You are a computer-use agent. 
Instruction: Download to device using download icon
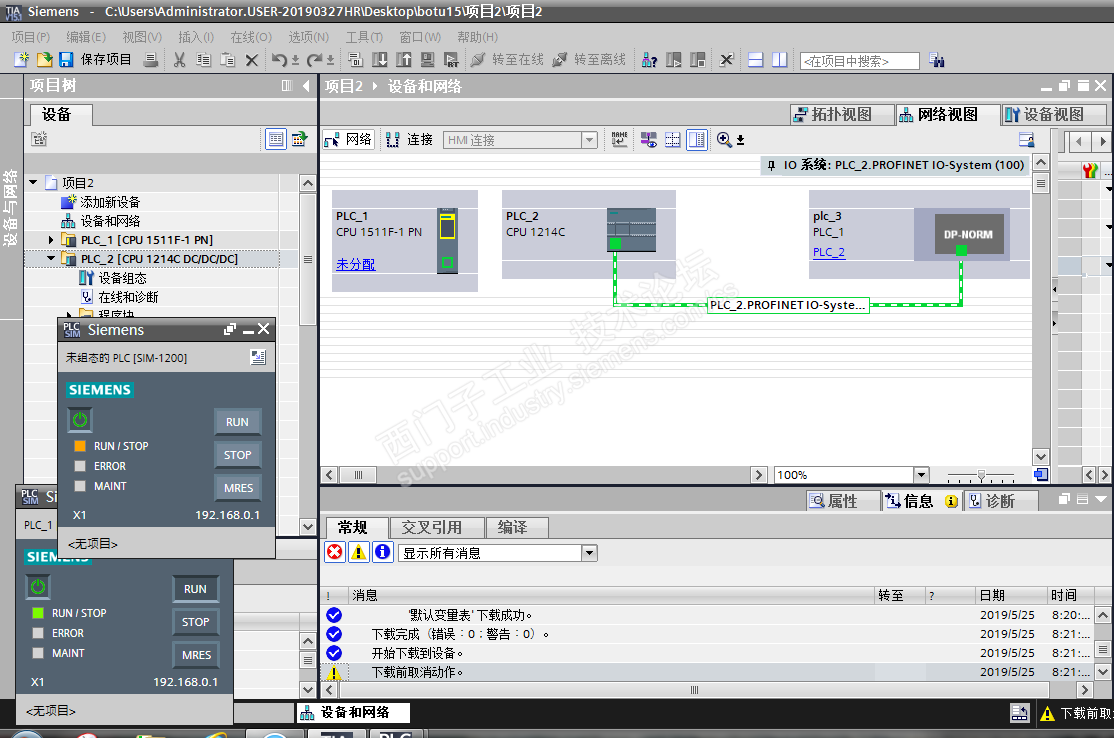click(379, 60)
